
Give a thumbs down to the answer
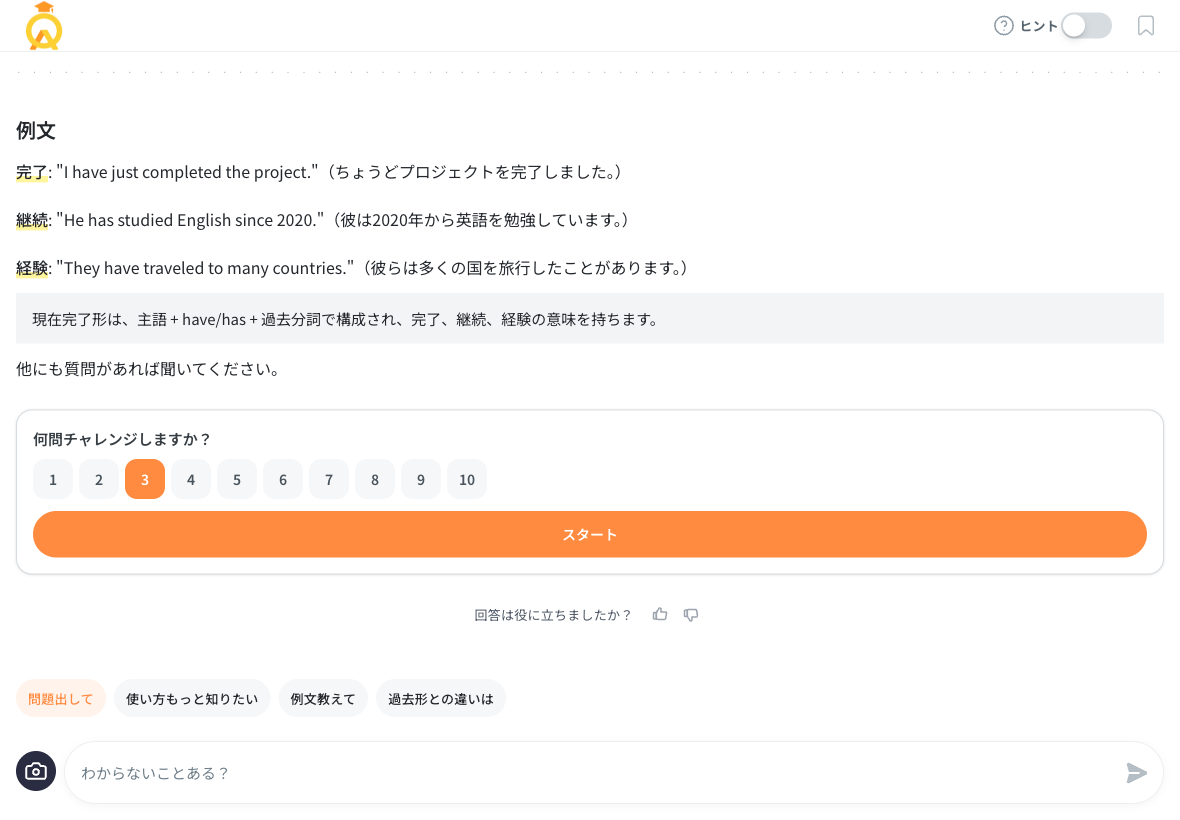point(691,614)
